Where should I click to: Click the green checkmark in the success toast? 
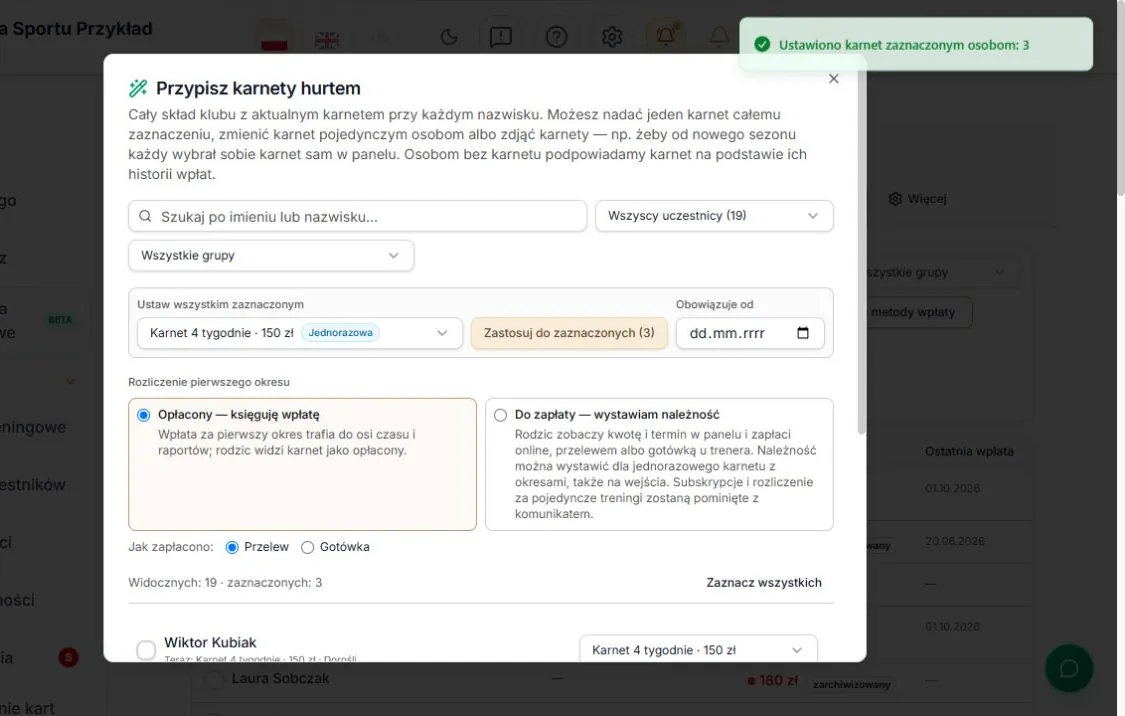pyautogui.click(x=762, y=44)
